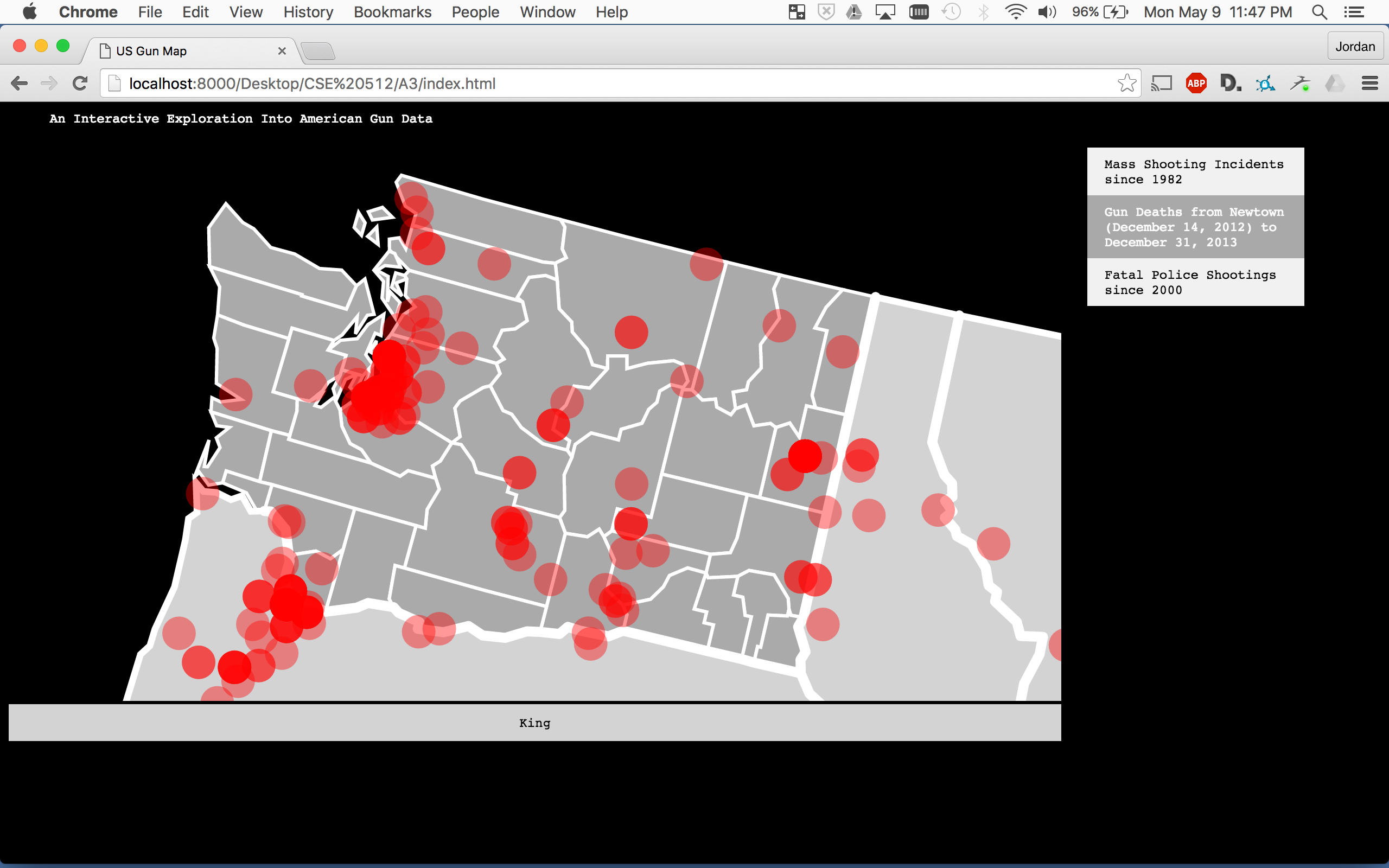
Task: Open macOS Notification Center list icon
Action: tap(1354, 12)
